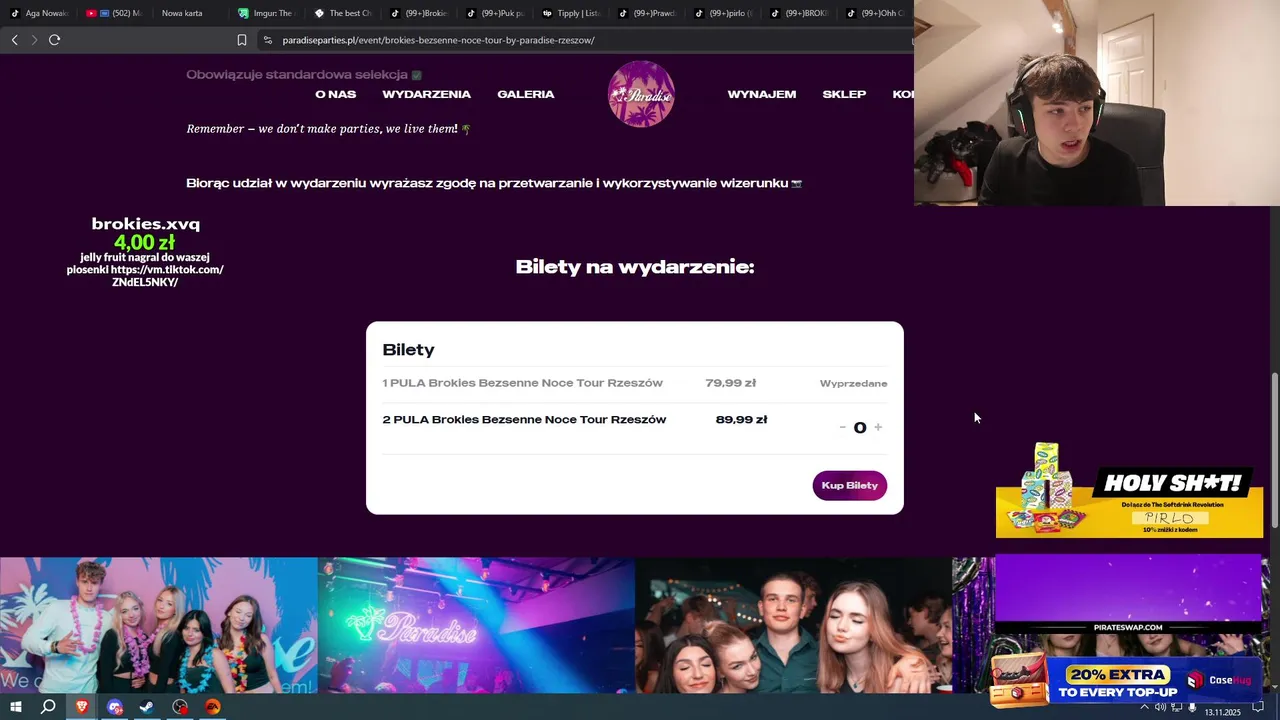The height and width of the screenshot is (720, 1280).
Task: Reload the page with the refresh icon
Action: 54,40
